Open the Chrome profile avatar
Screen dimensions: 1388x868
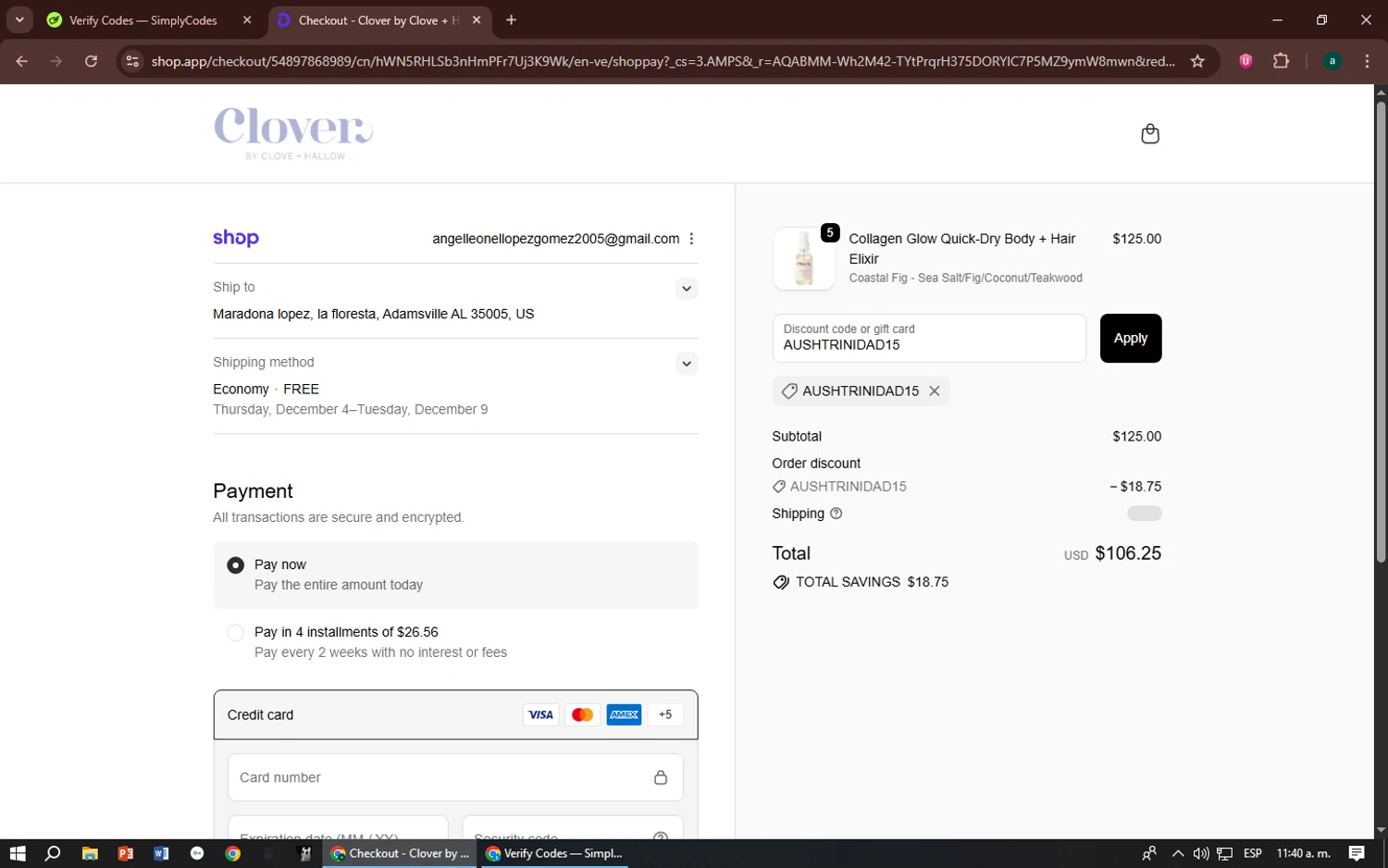point(1332,61)
